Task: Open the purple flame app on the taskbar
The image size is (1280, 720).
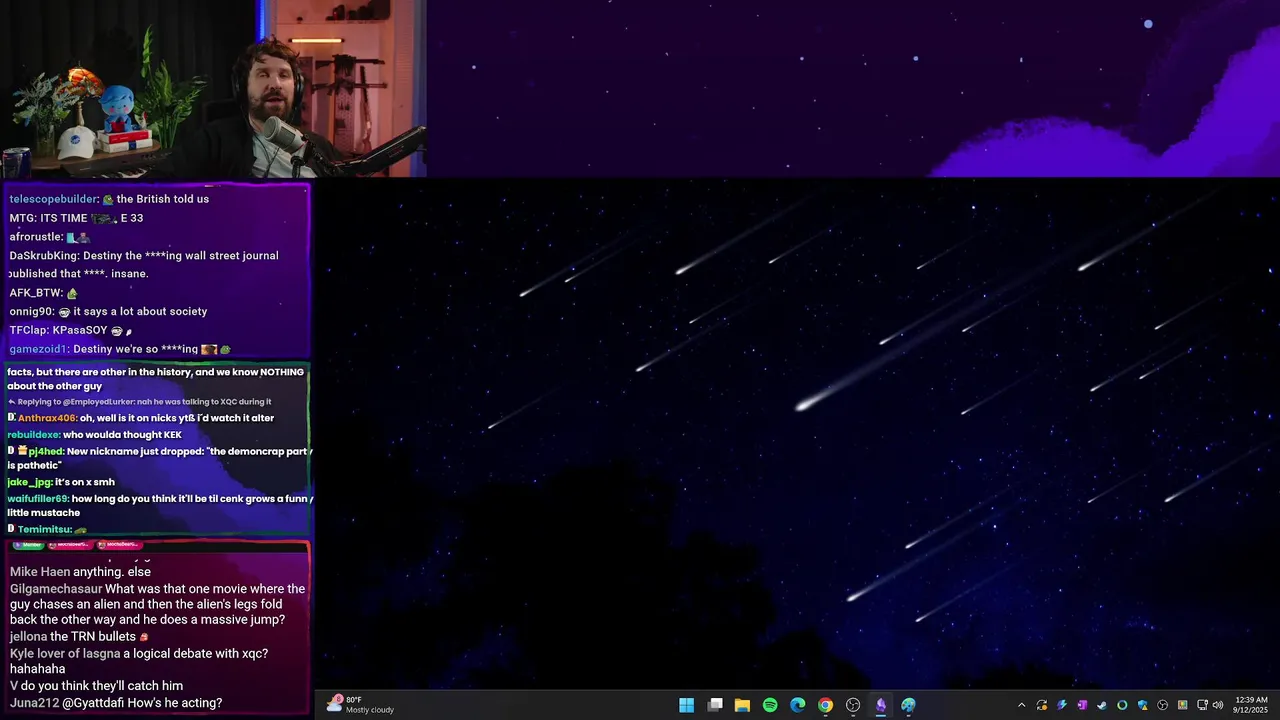Action: (880, 705)
